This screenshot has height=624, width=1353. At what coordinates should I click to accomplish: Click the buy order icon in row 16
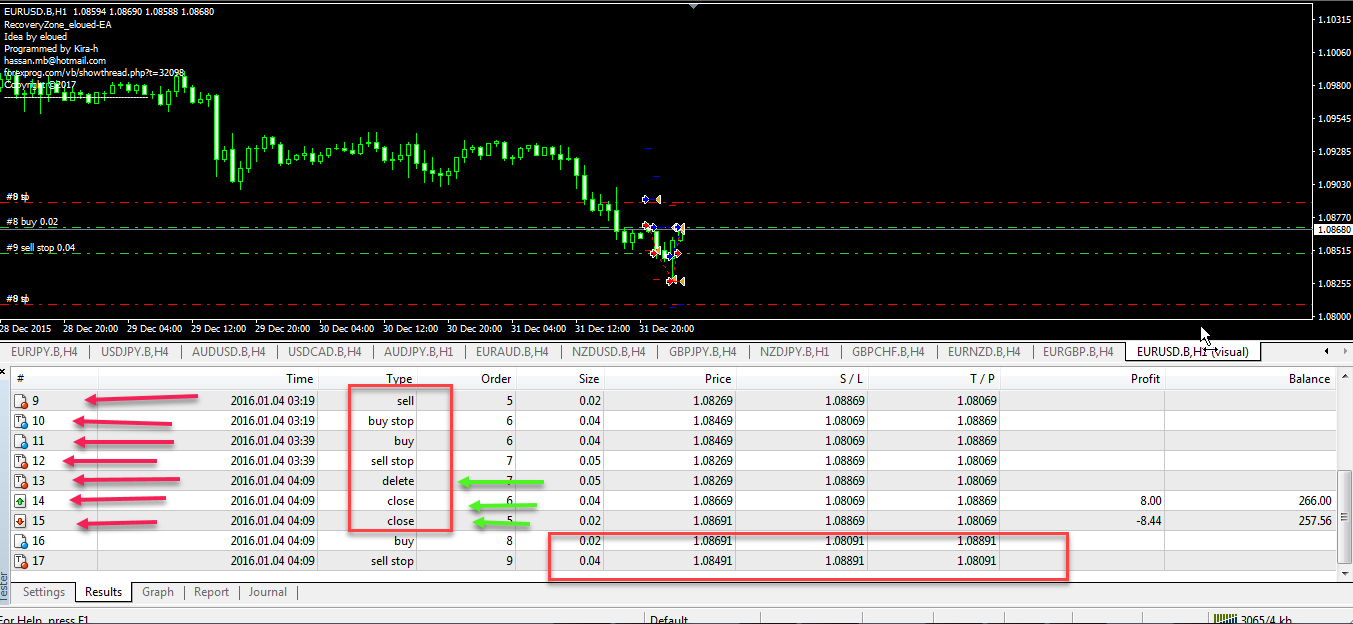pos(21,541)
